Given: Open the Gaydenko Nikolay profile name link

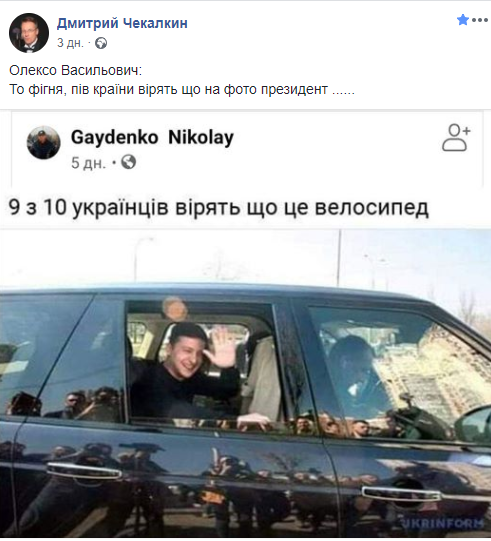Looking at the screenshot, I should click(152, 137).
